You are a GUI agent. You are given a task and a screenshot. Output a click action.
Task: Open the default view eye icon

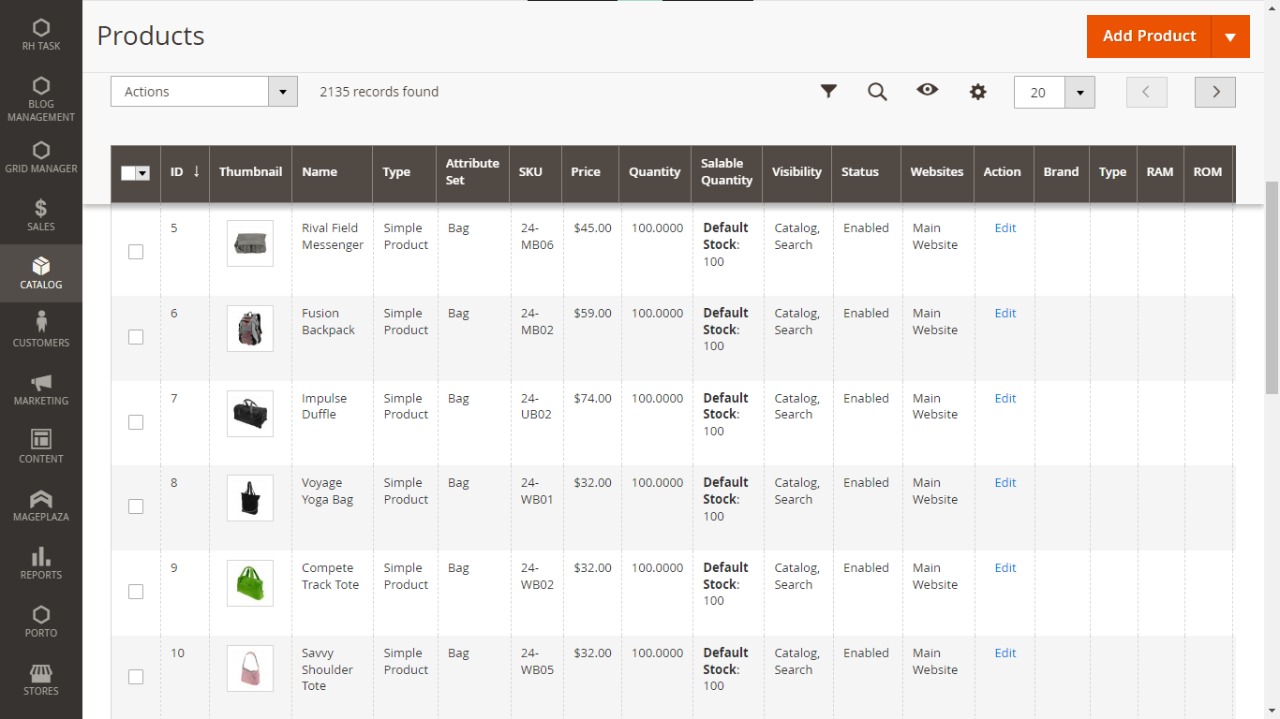(x=927, y=90)
